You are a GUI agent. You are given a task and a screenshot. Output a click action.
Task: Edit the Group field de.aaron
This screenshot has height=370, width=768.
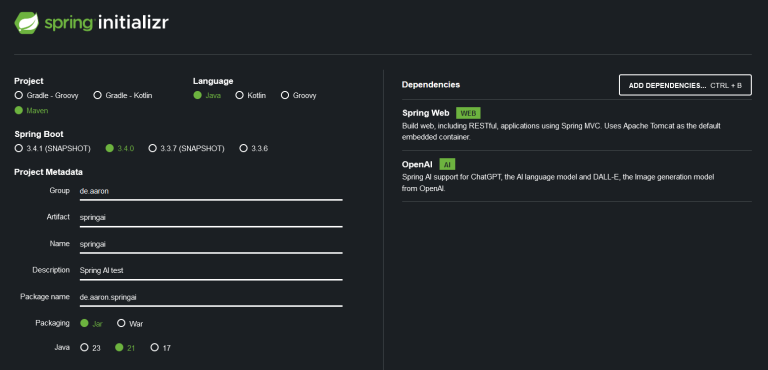click(211, 191)
